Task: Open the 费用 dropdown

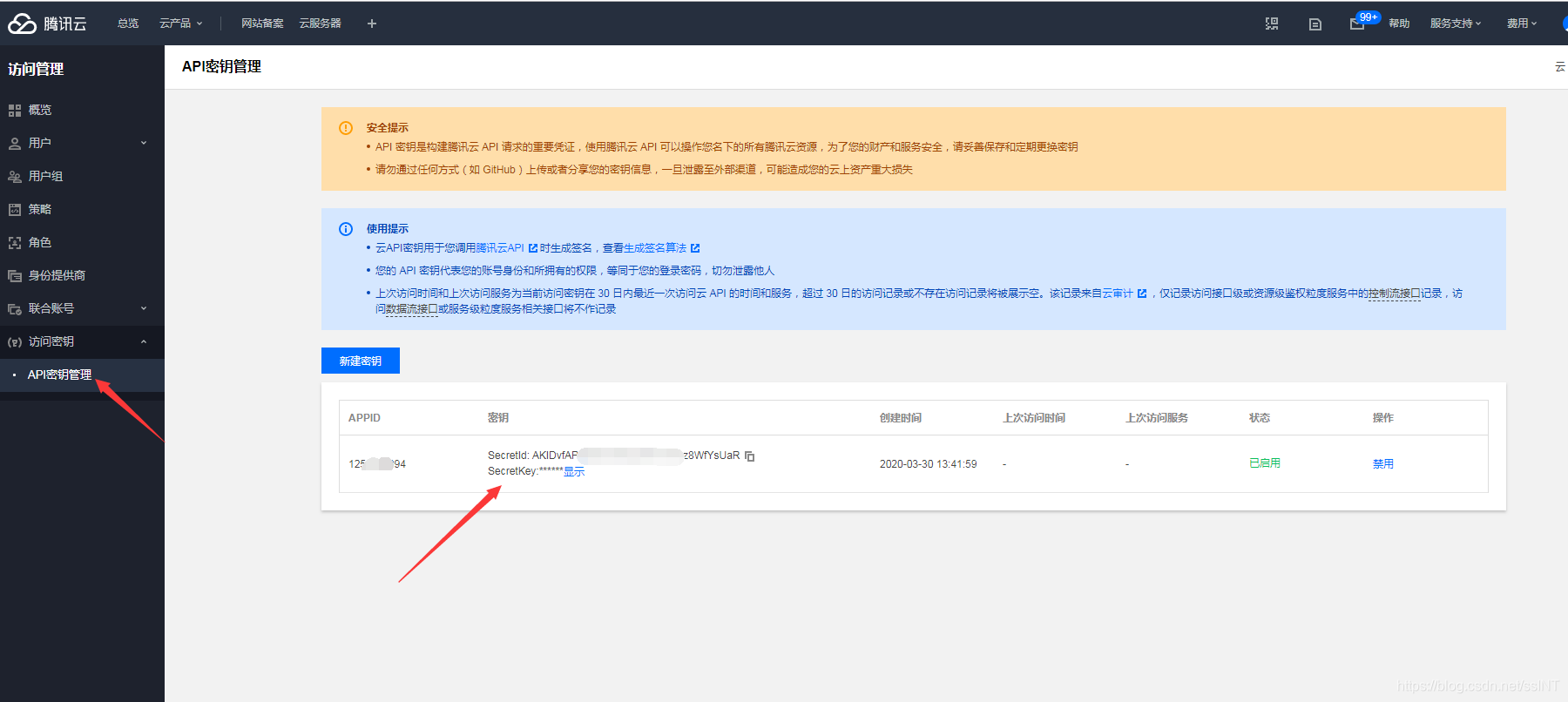Action: (x=1522, y=24)
